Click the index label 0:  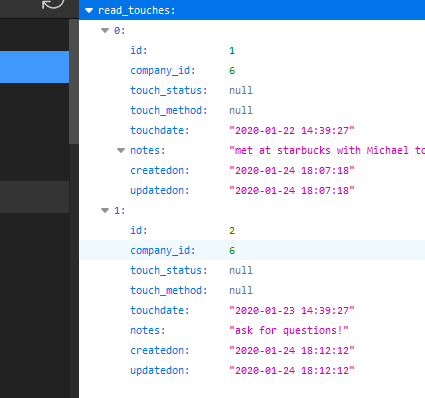click(x=120, y=31)
